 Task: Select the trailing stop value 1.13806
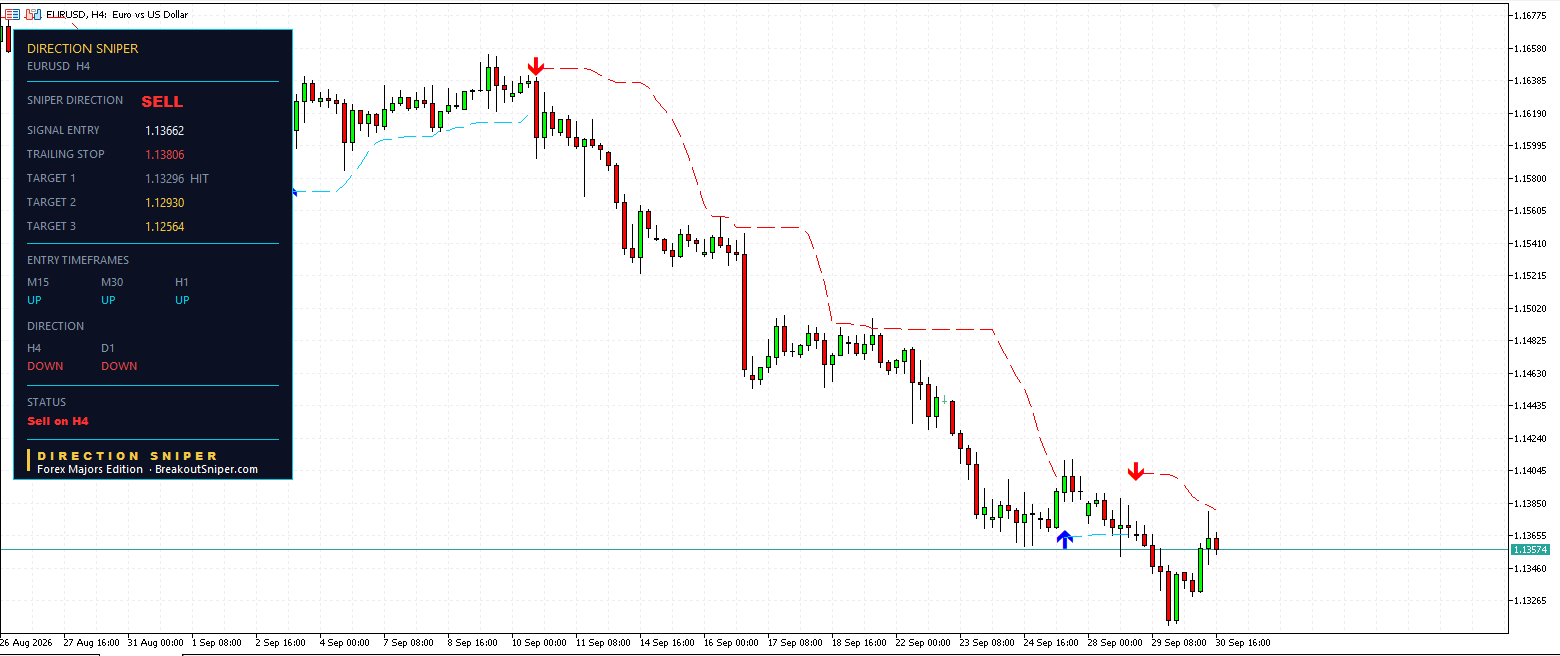pos(165,155)
